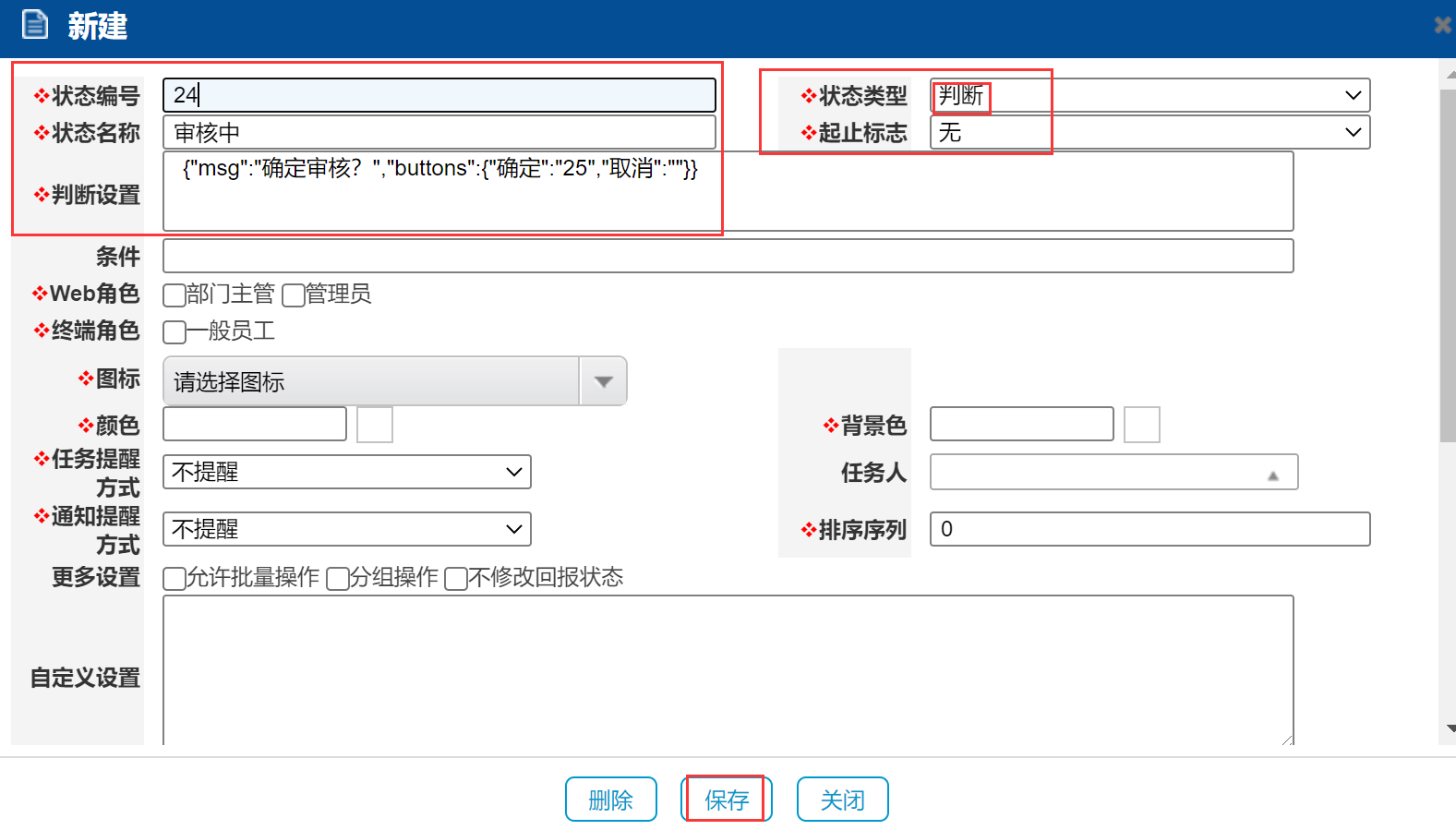The image size is (1456, 830).
Task: Toggle the 分组操作 checkbox
Action: click(338, 579)
